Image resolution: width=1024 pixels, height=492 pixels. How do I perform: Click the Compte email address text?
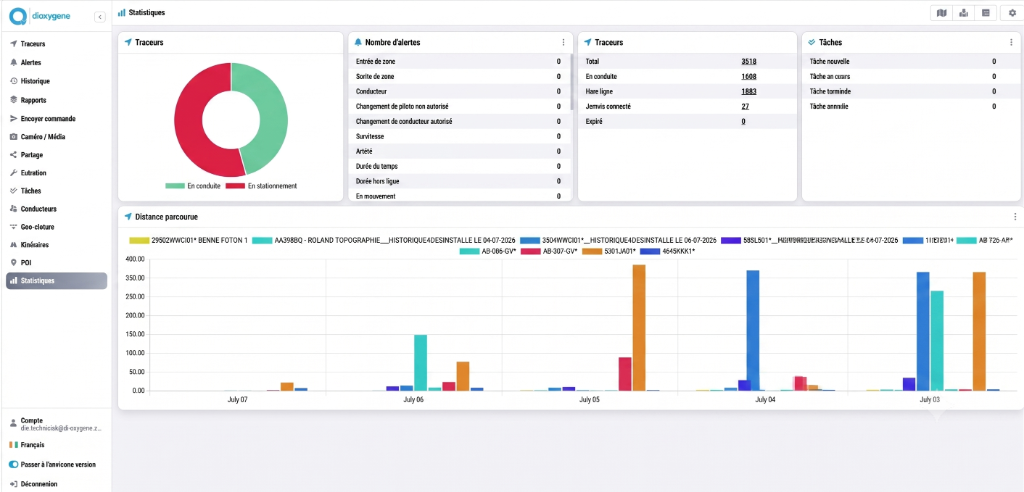61,428
